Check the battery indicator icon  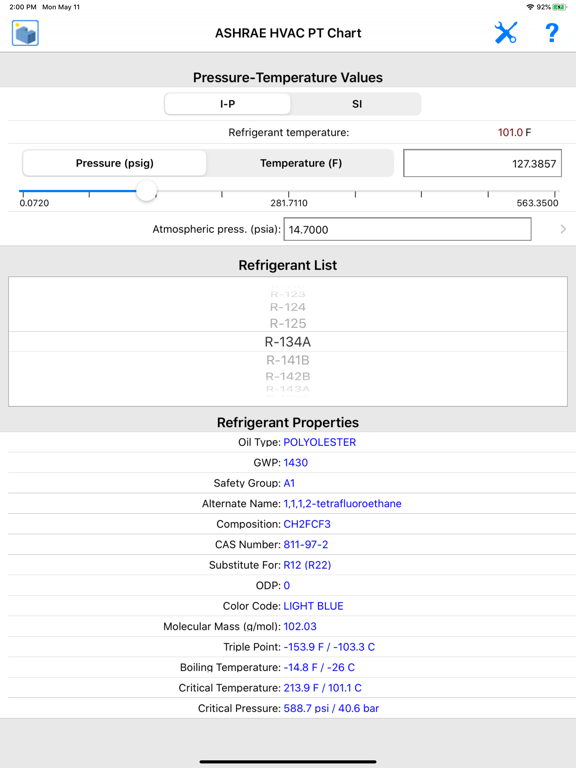pos(559,7)
